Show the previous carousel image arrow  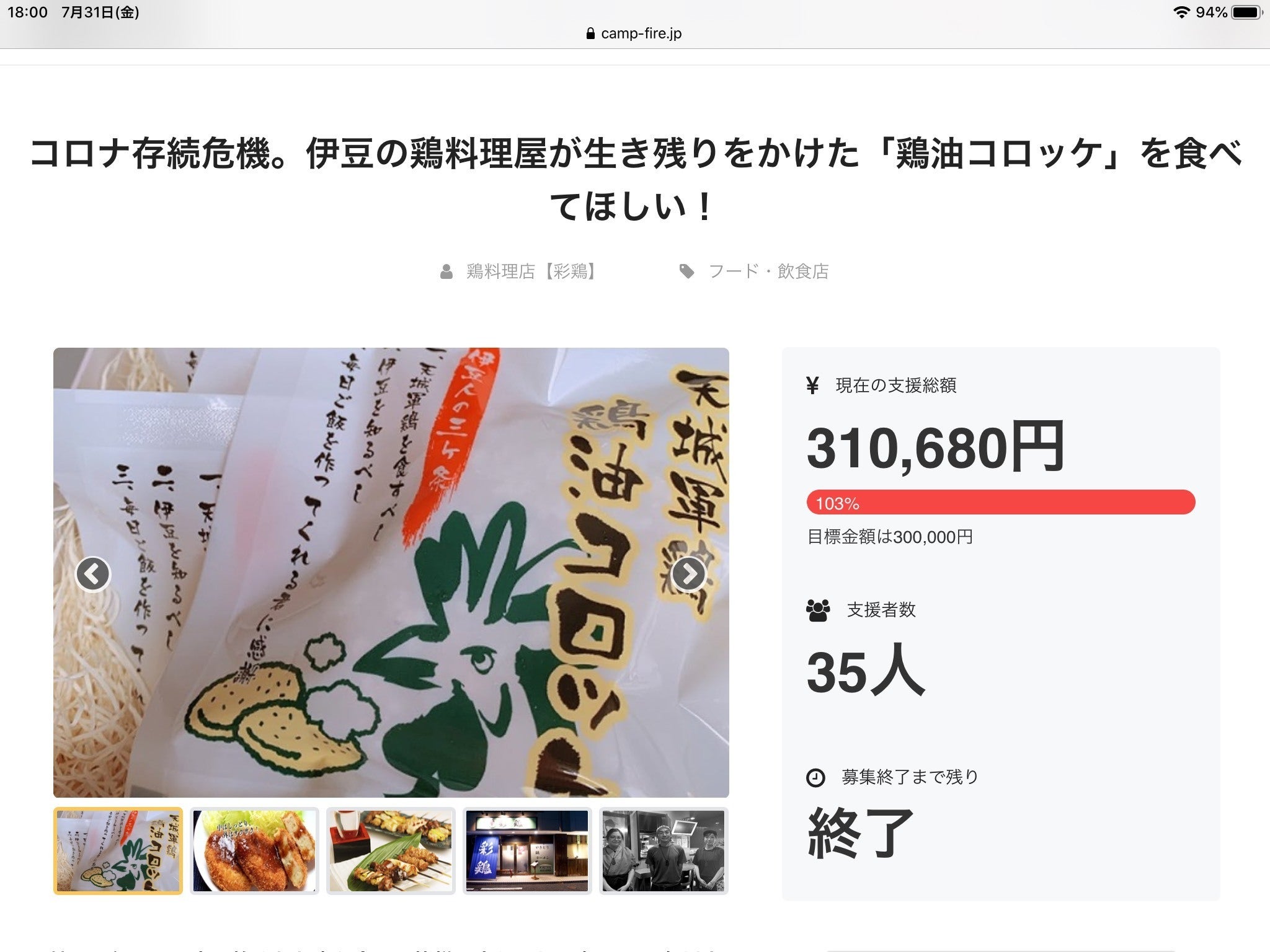pyautogui.click(x=93, y=574)
